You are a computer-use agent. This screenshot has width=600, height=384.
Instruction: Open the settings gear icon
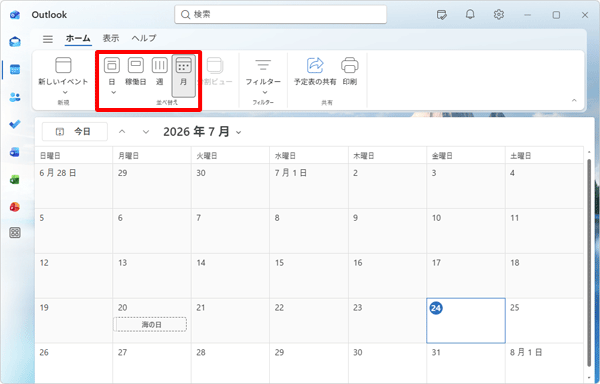(x=498, y=15)
